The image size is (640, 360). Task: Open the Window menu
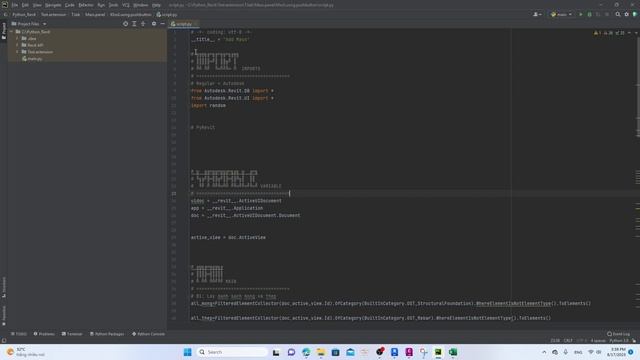tap(141, 5)
